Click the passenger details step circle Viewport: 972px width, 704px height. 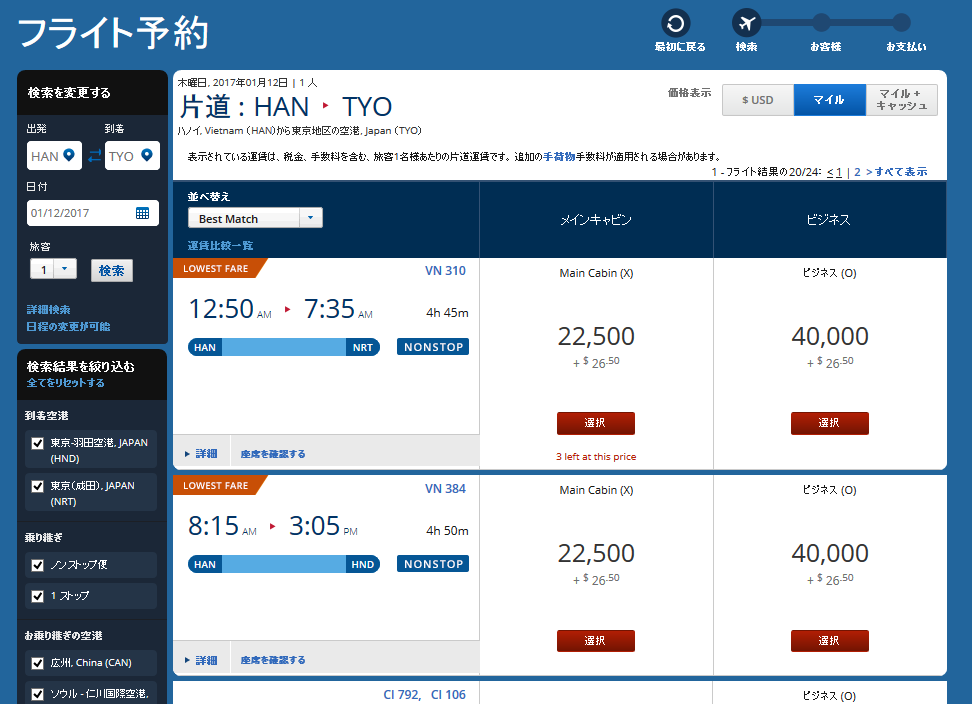click(821, 23)
